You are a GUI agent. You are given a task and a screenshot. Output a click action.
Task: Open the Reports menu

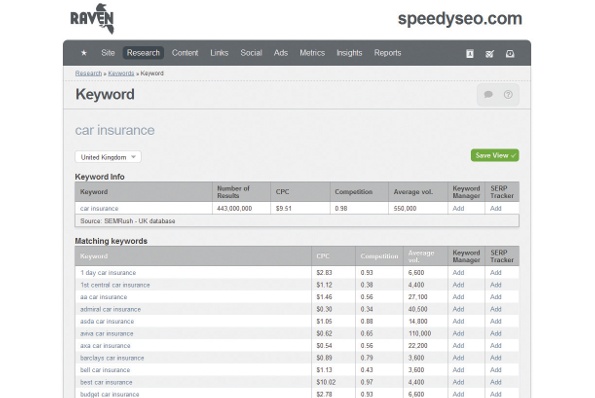coord(387,53)
